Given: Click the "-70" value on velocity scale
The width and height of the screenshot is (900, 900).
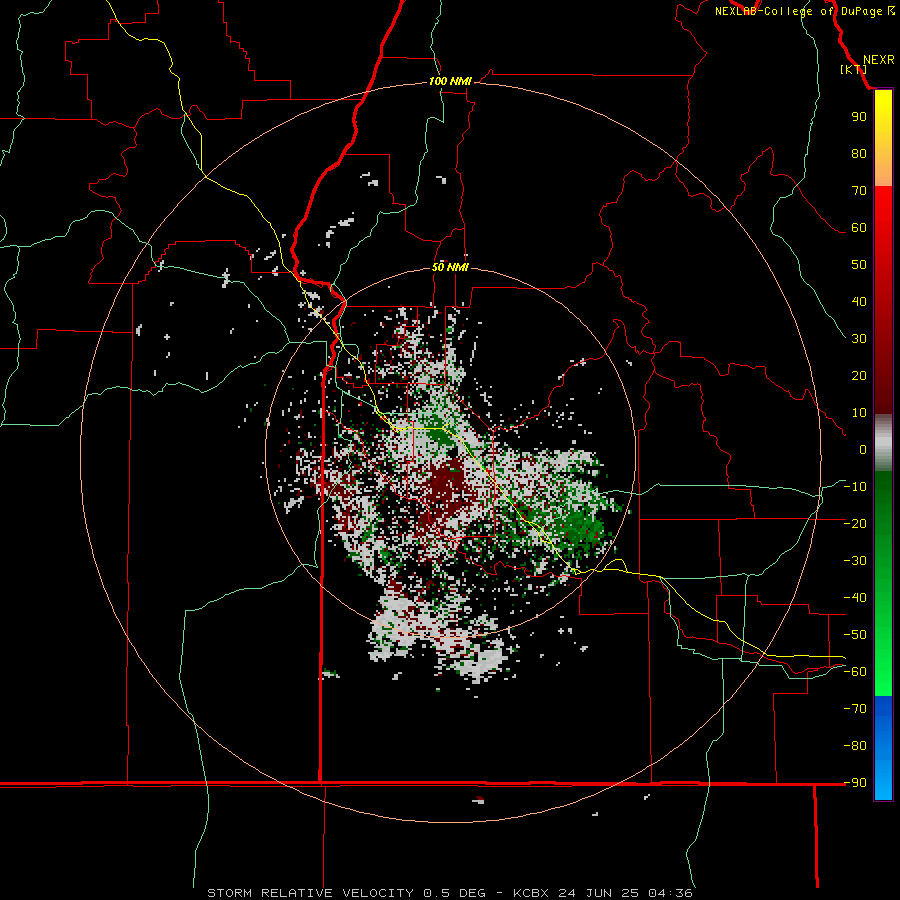Looking at the screenshot, I should pos(855,709).
